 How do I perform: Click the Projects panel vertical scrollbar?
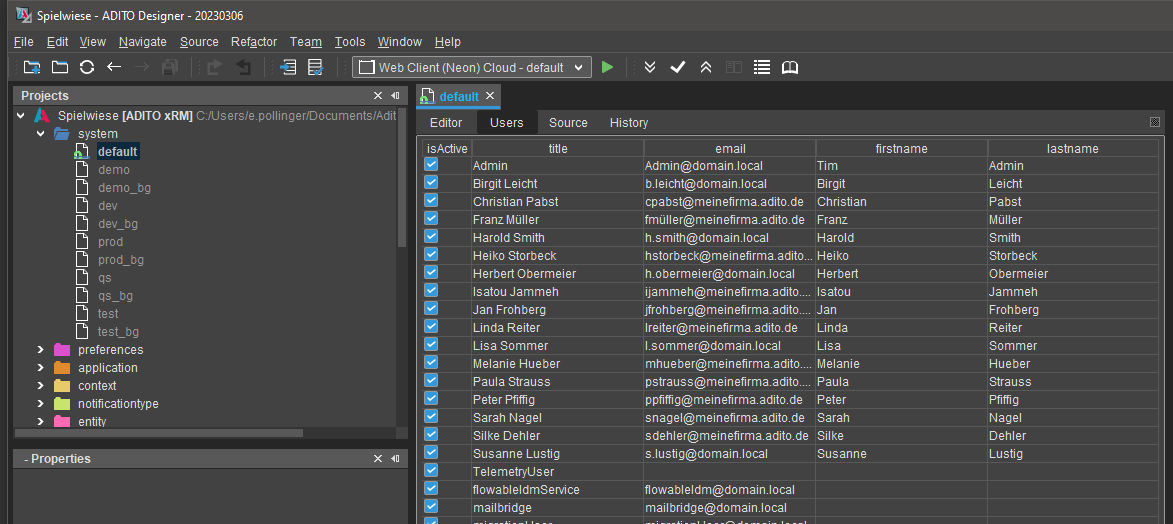click(x=402, y=178)
